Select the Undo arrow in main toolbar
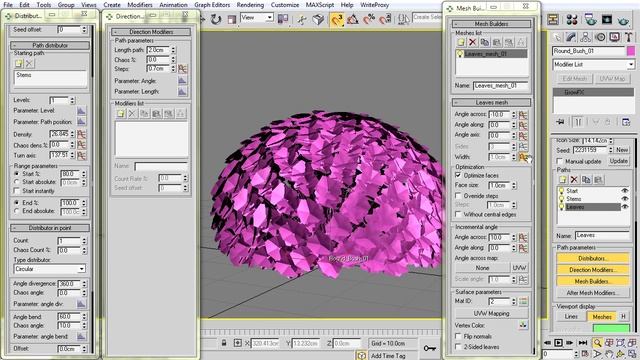Viewport: 640px width, 360px height. (216, 19)
